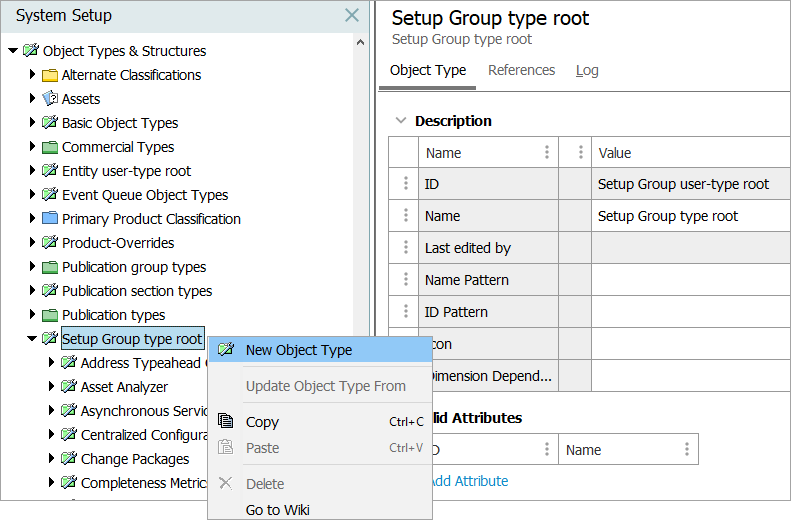This screenshot has width=791, height=520.
Task: Click the Copy icon in context menu
Action: [226, 422]
